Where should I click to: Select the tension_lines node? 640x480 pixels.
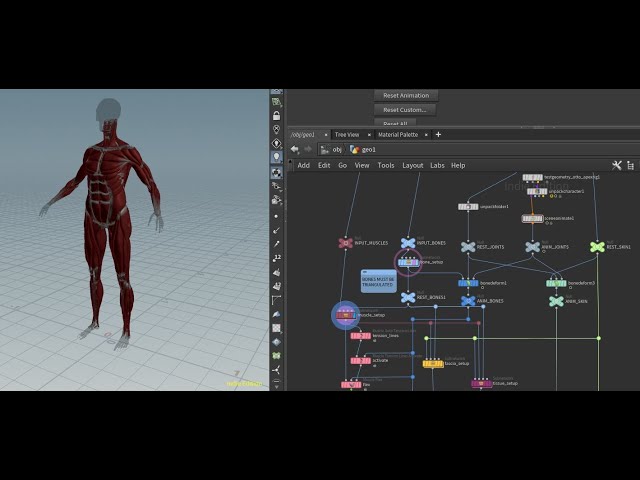tap(361, 336)
